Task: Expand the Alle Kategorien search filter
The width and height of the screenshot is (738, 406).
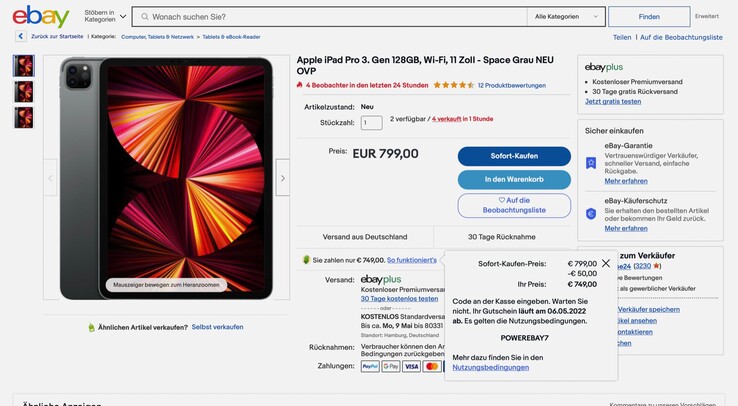Action: click(569, 17)
